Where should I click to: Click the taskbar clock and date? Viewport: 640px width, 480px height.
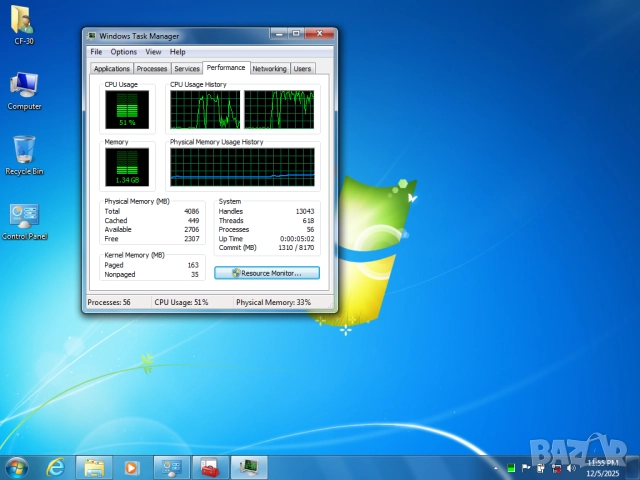point(600,467)
